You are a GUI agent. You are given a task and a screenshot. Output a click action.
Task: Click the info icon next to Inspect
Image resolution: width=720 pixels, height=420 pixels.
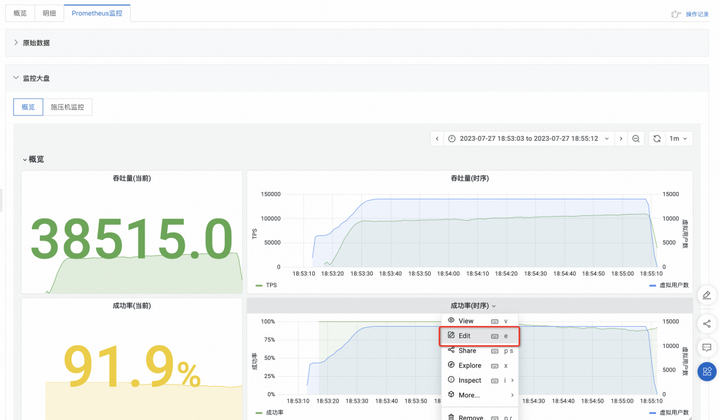(x=451, y=380)
